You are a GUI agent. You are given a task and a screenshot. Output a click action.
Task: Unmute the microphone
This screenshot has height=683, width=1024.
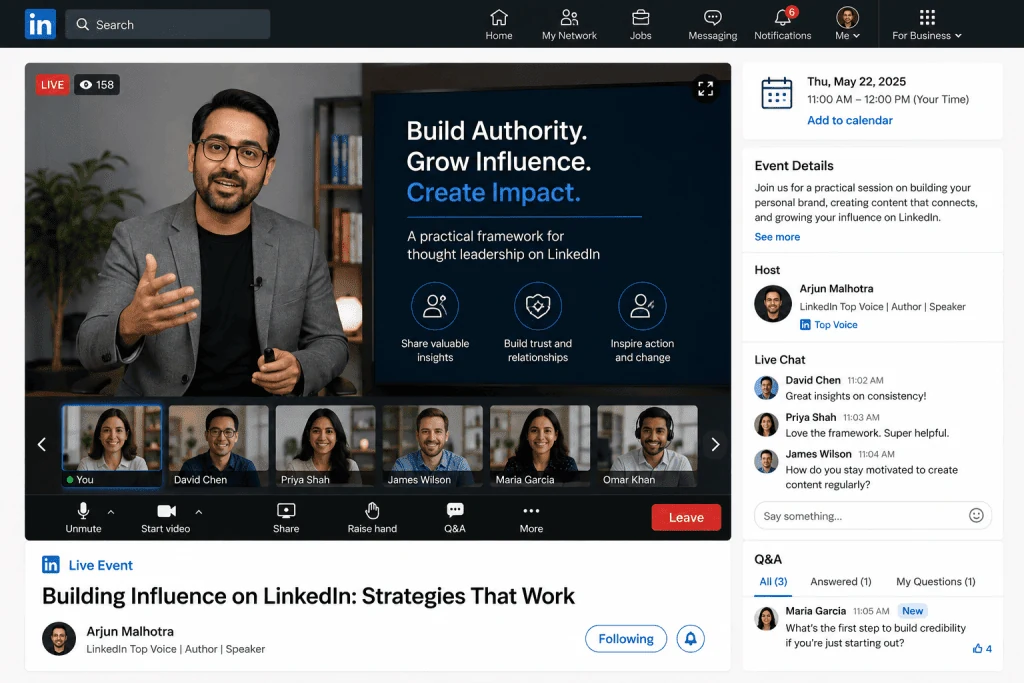pyautogui.click(x=84, y=518)
